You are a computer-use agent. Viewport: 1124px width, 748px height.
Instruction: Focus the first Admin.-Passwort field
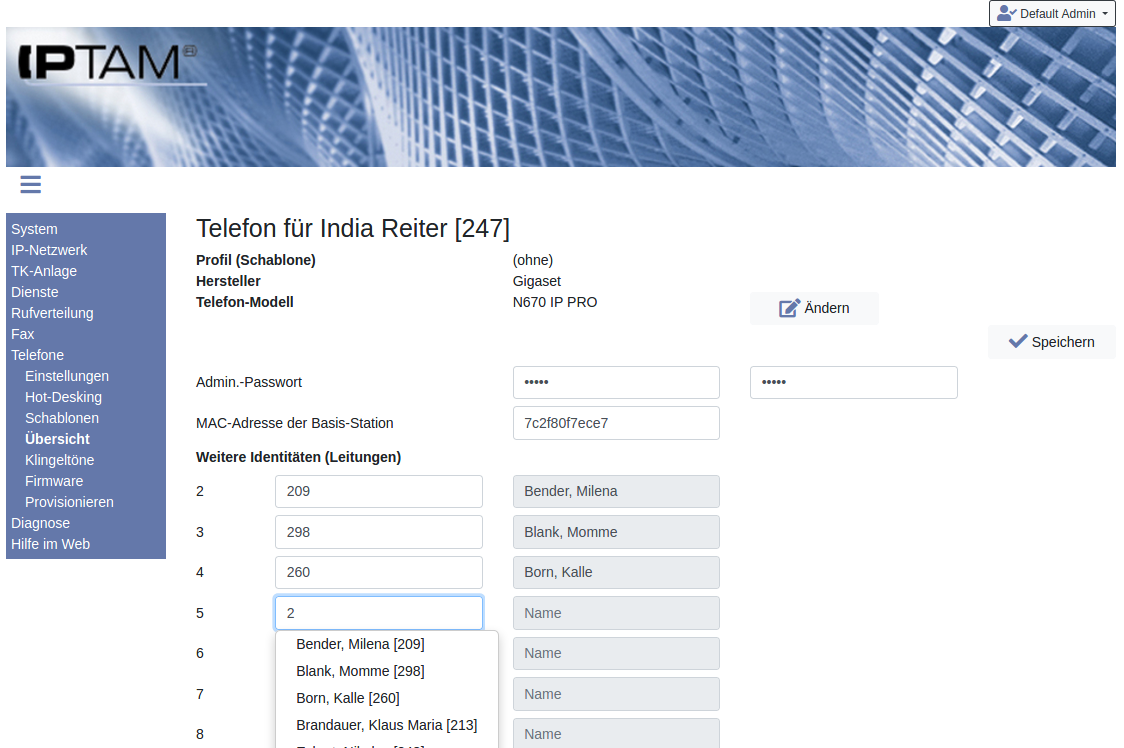[616, 382]
